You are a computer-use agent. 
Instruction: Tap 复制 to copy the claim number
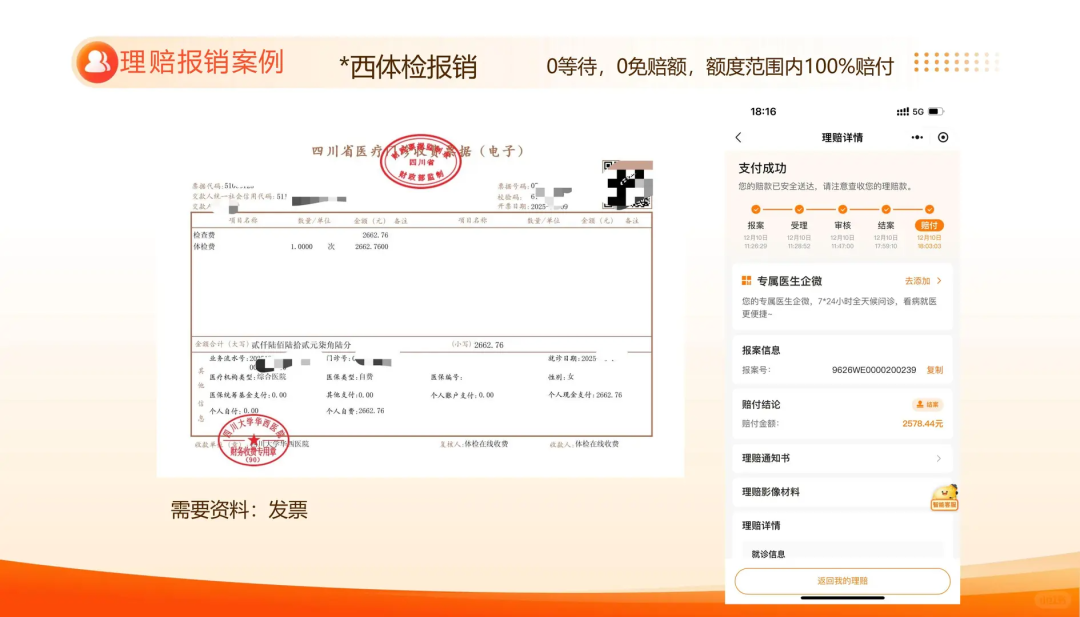point(934,369)
